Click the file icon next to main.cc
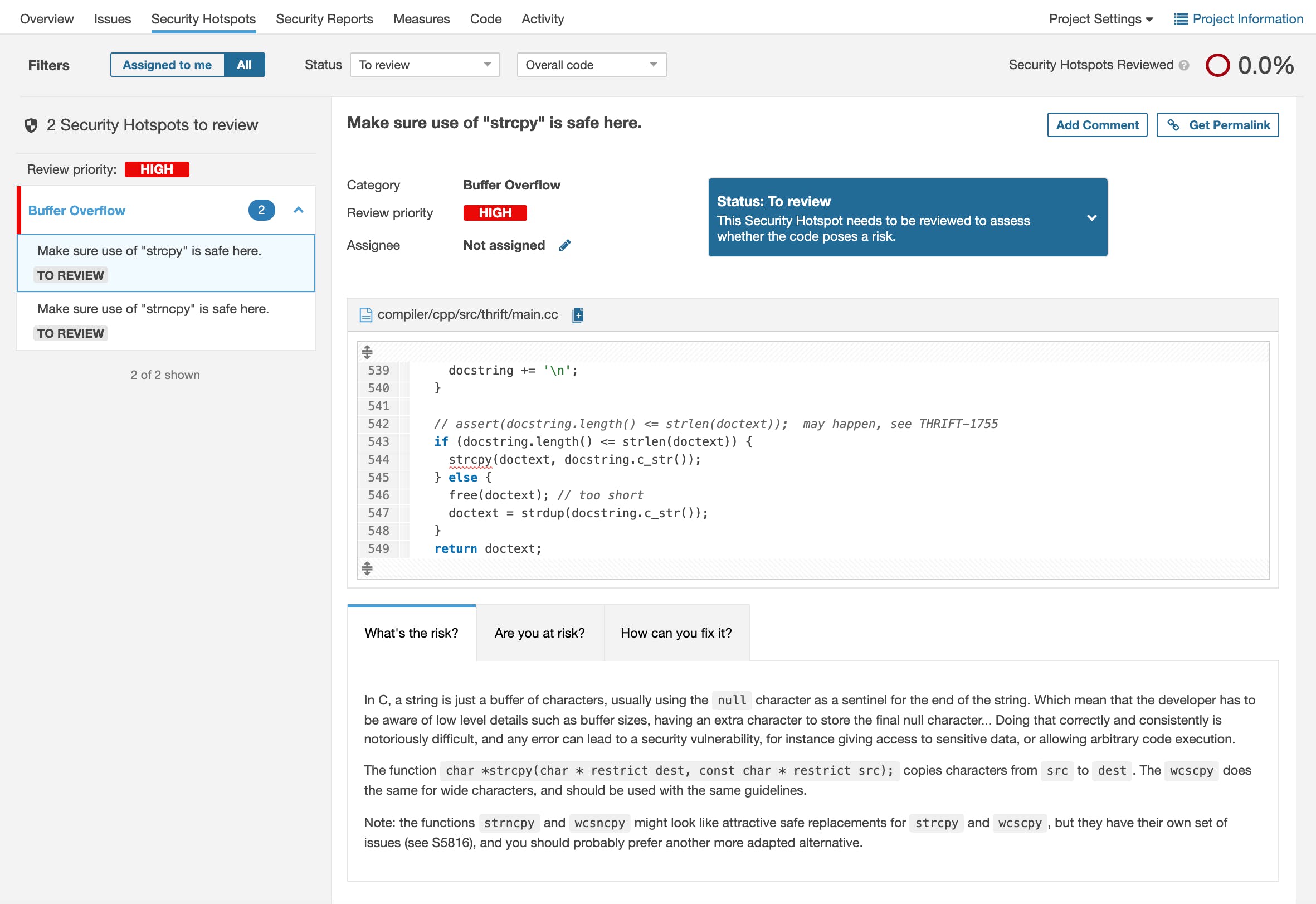The height and width of the screenshot is (904, 1316). point(366,315)
